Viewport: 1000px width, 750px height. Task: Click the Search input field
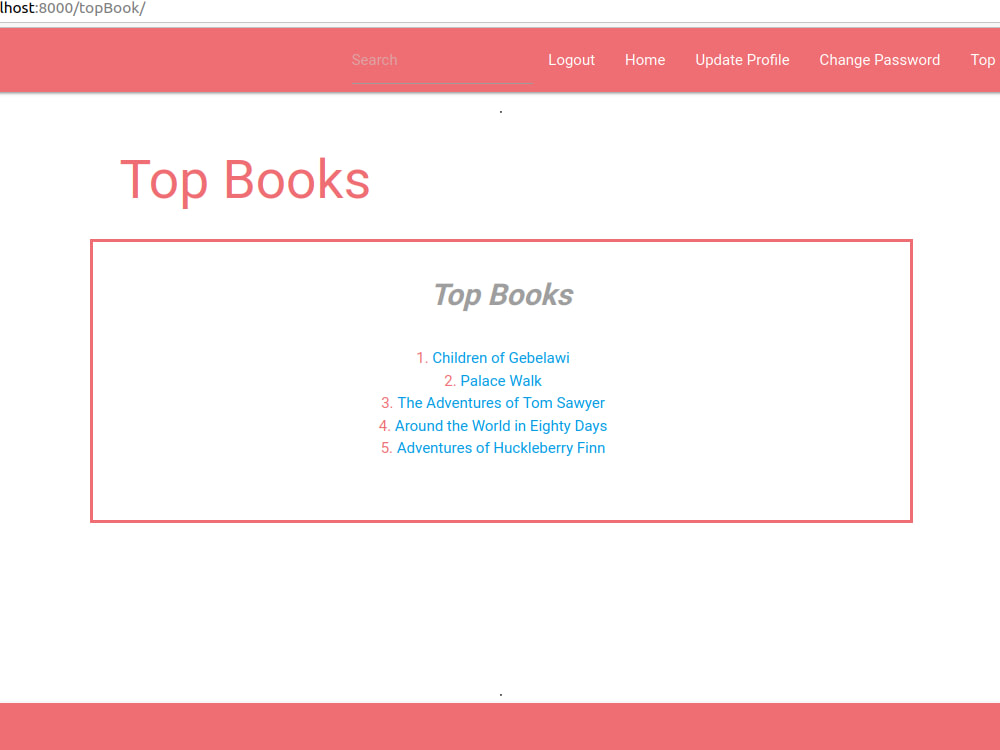click(x=440, y=60)
